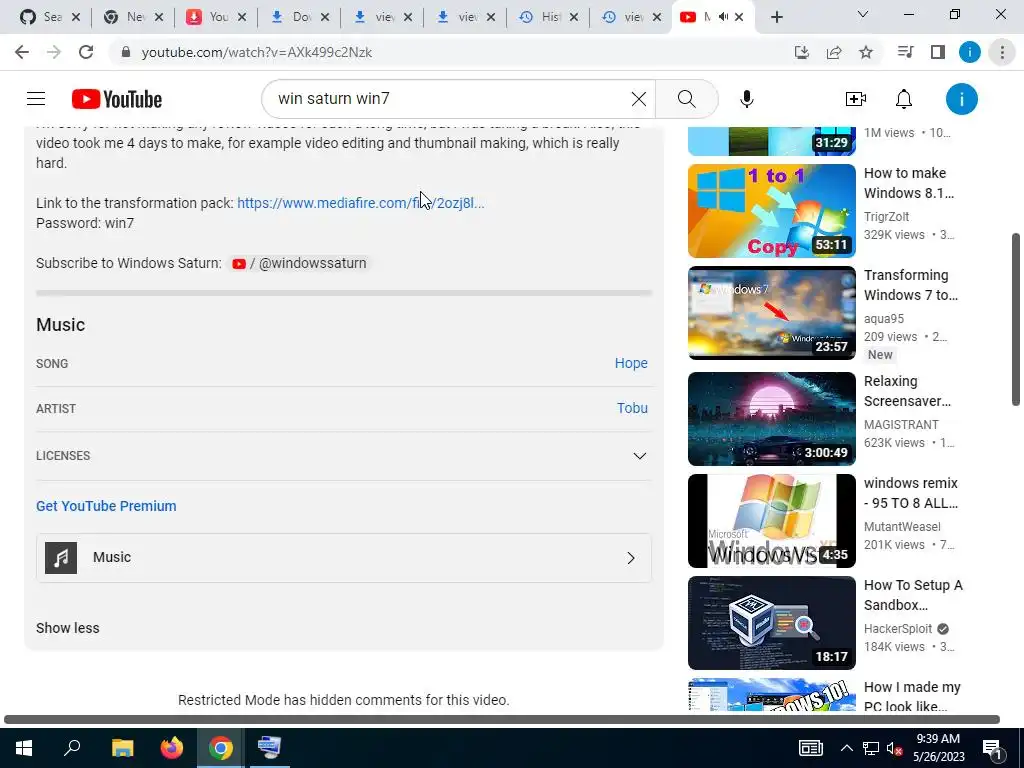Open windows remix 95 TO 8 thumbnail
Screen dimensions: 1024x768
(x=771, y=521)
